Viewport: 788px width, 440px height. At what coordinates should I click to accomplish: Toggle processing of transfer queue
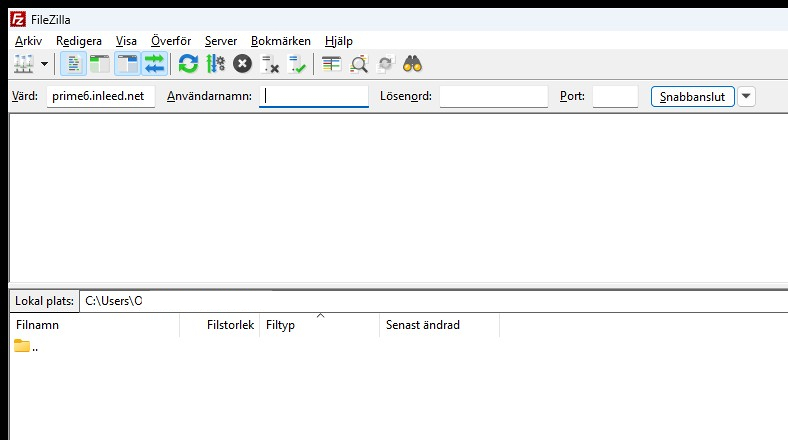pos(215,64)
